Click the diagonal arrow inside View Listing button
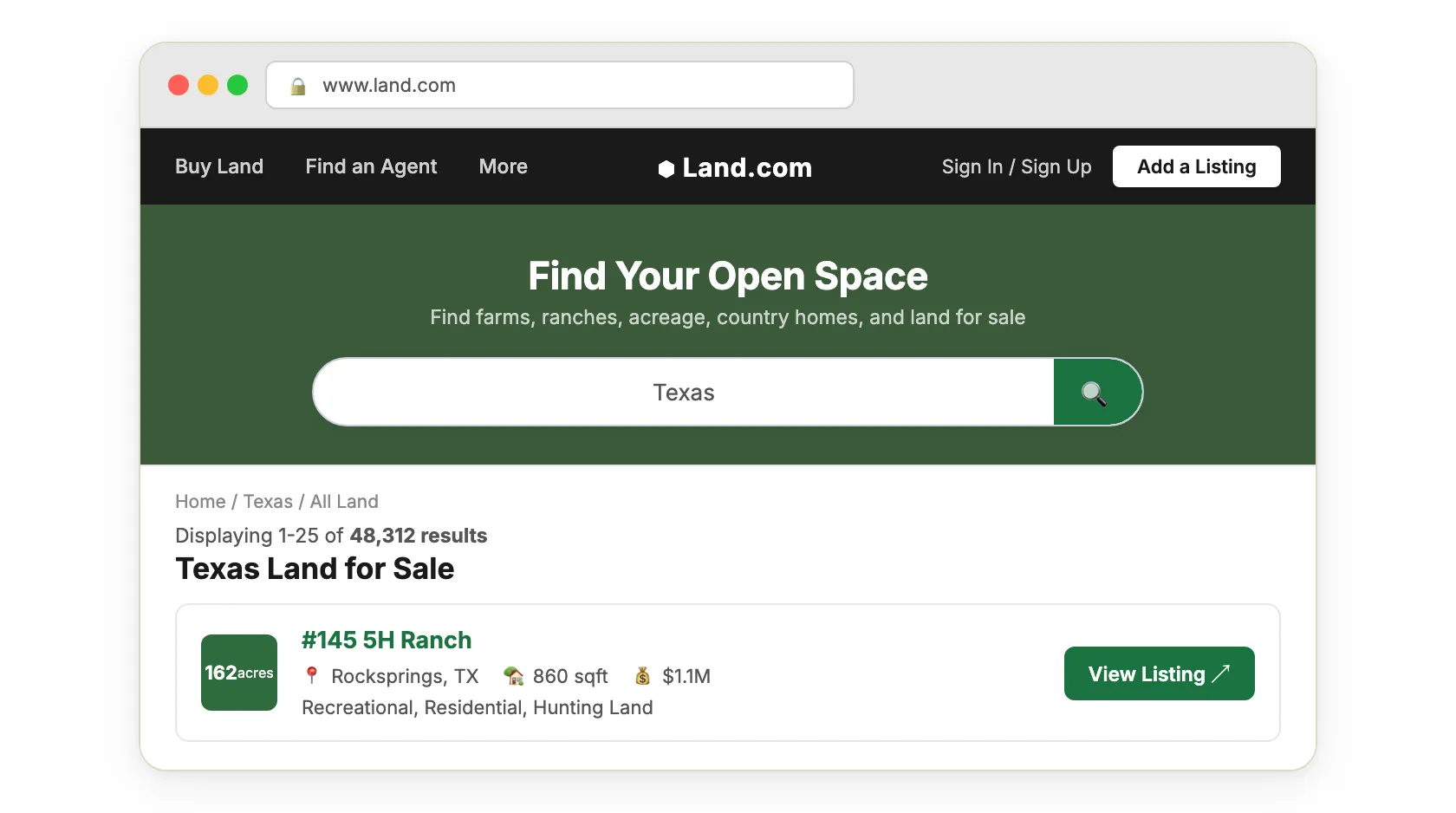The height and width of the screenshot is (813, 1456). pyautogui.click(x=1223, y=673)
